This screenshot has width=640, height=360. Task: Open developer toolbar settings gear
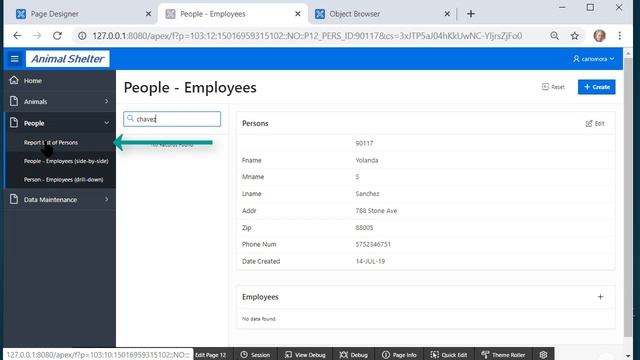point(543,354)
